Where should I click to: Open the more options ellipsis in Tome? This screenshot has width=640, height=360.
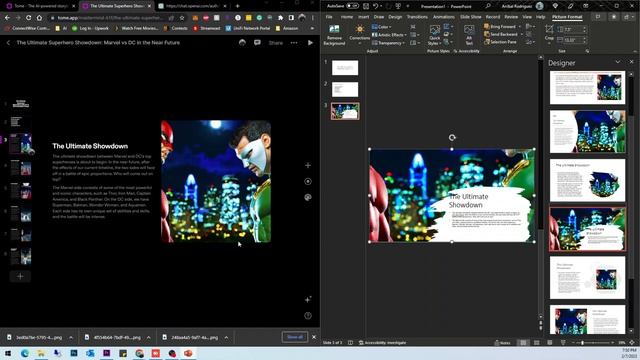(x=294, y=42)
